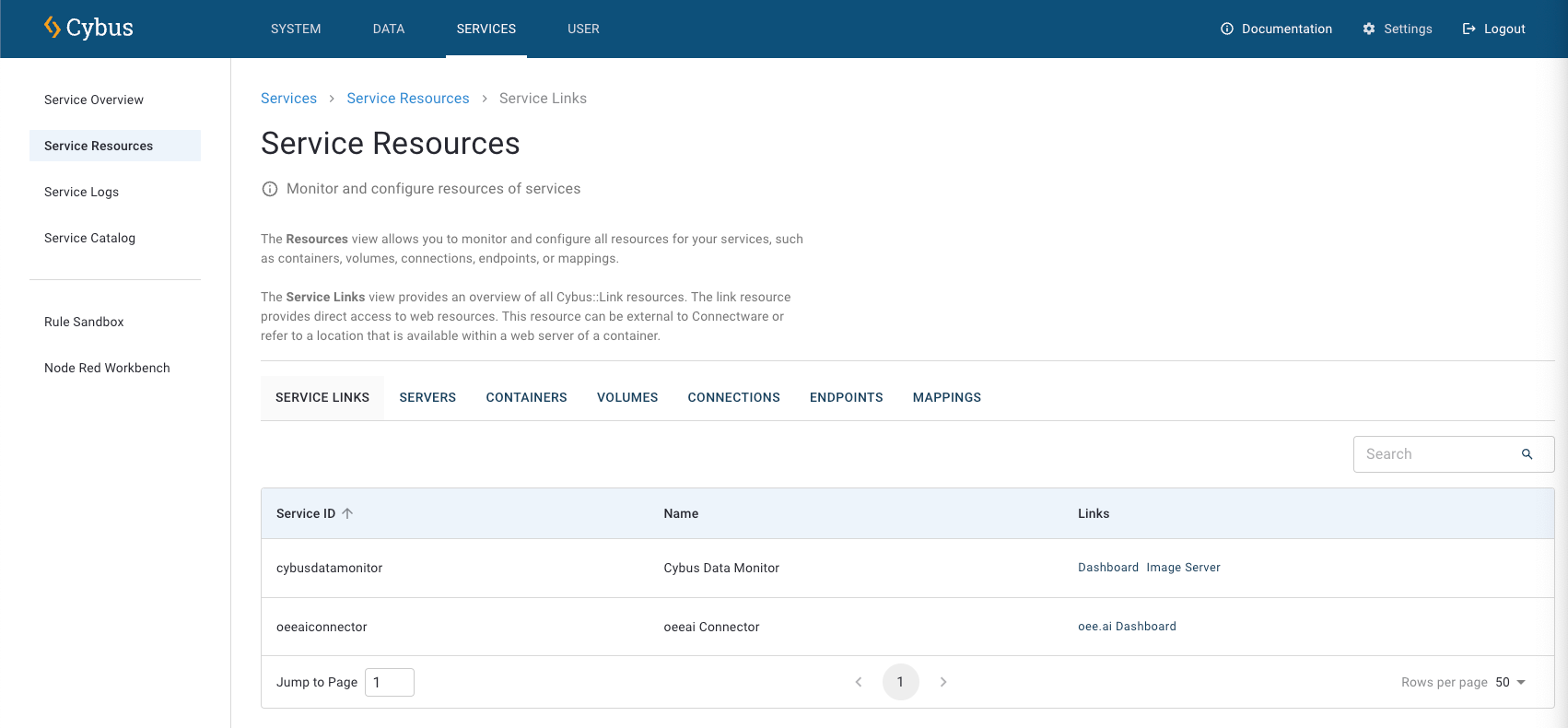Switch to the ENDPOINTS tab
This screenshot has width=1568, height=728.
[x=846, y=397]
